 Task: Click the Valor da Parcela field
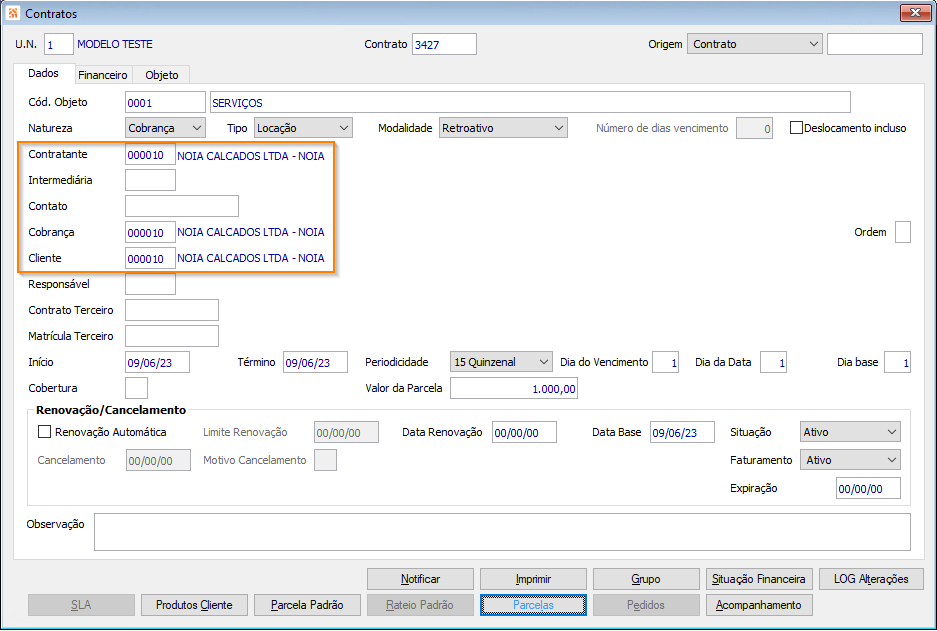point(514,388)
